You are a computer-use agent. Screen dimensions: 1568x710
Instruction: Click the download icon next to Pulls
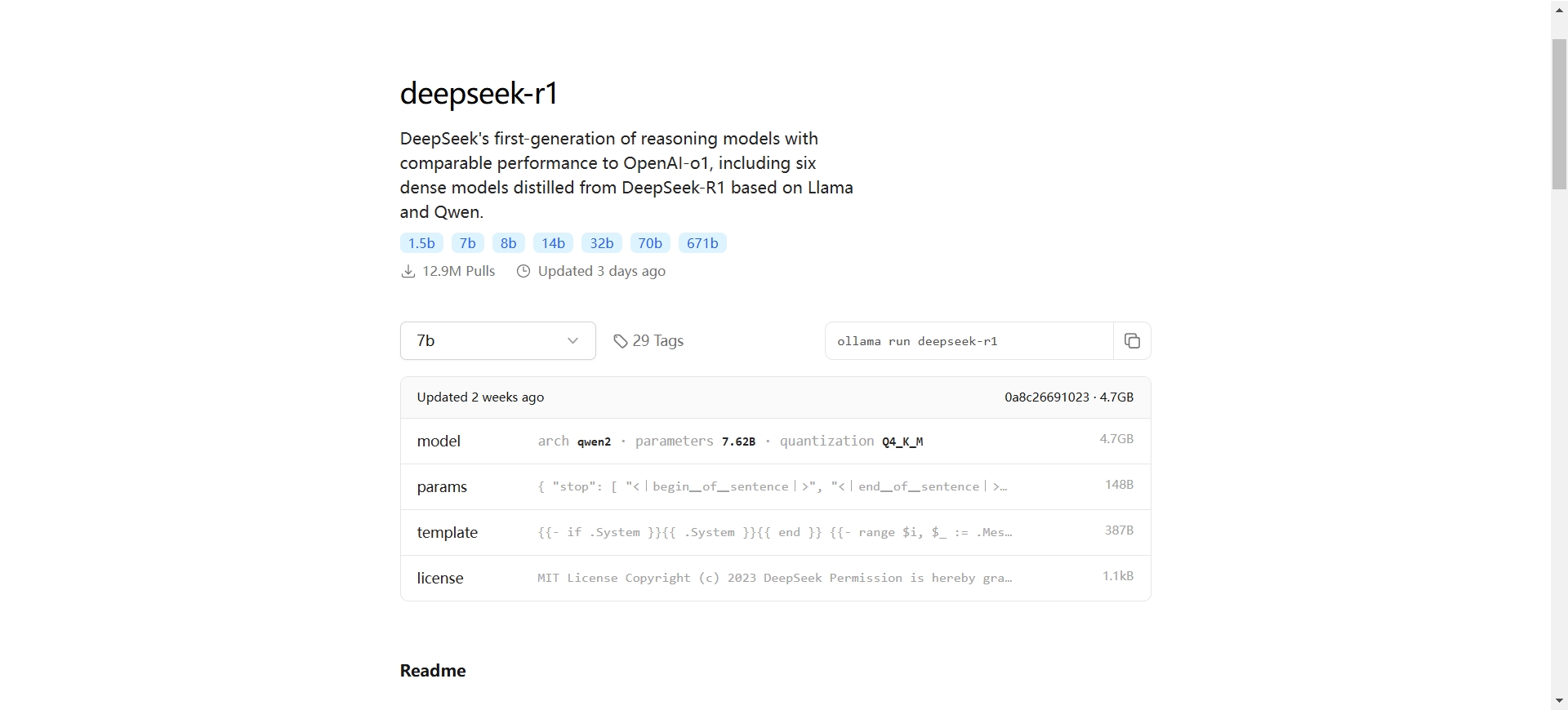tap(408, 271)
